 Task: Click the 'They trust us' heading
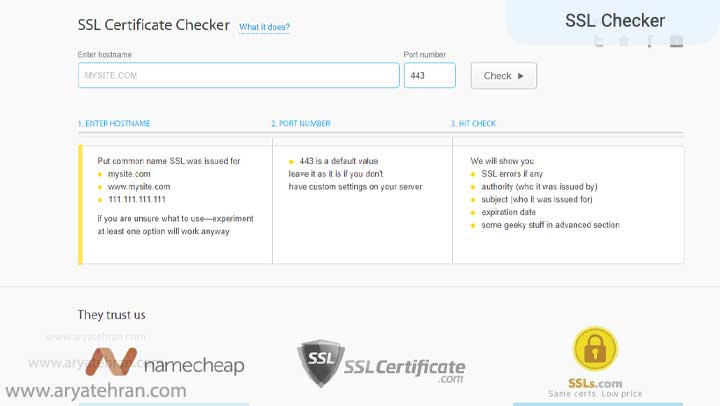tap(111, 315)
